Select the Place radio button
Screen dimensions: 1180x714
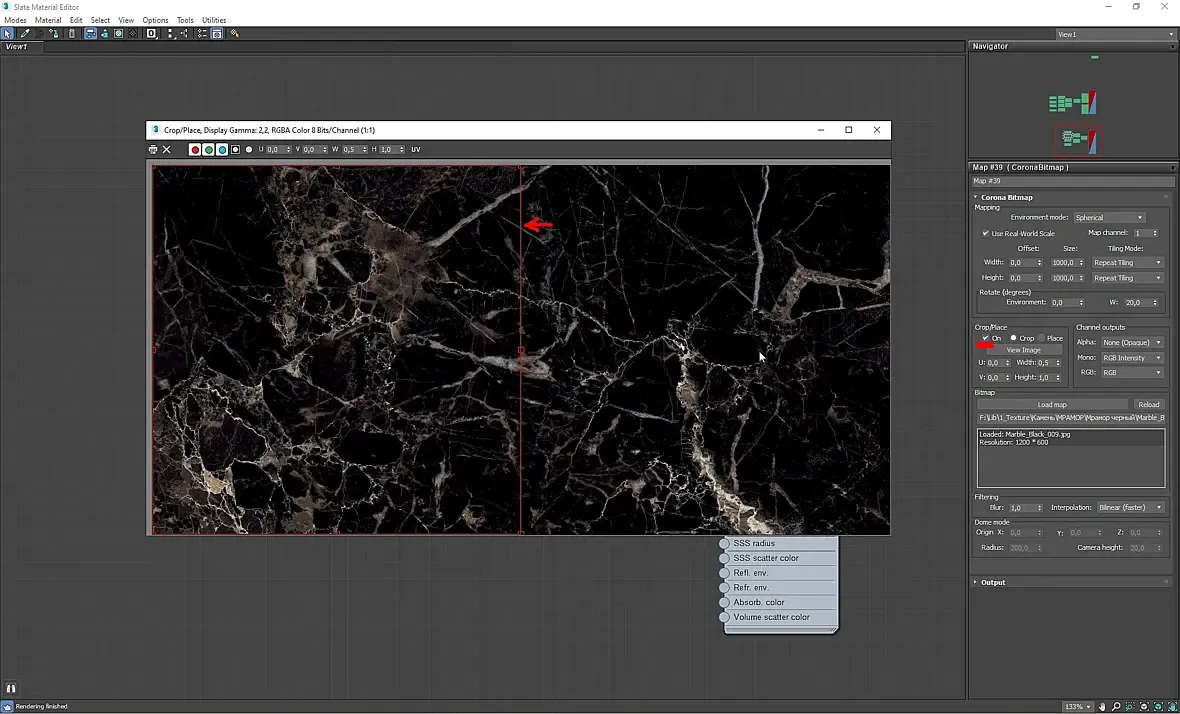tap(1041, 338)
